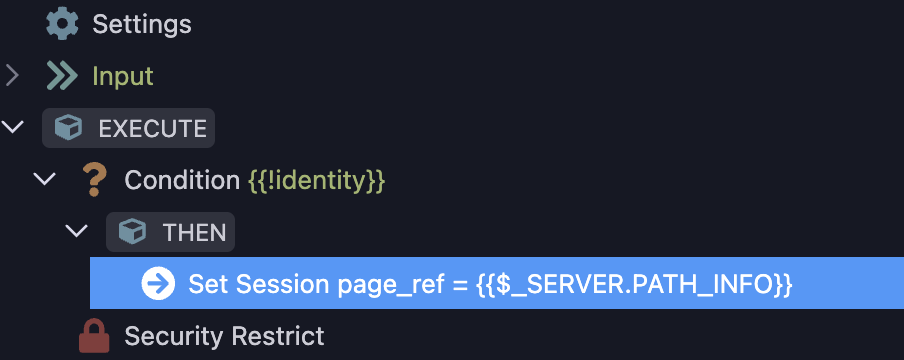Collapse the EXECUTE block
904x360 pixels.
(x=12, y=127)
